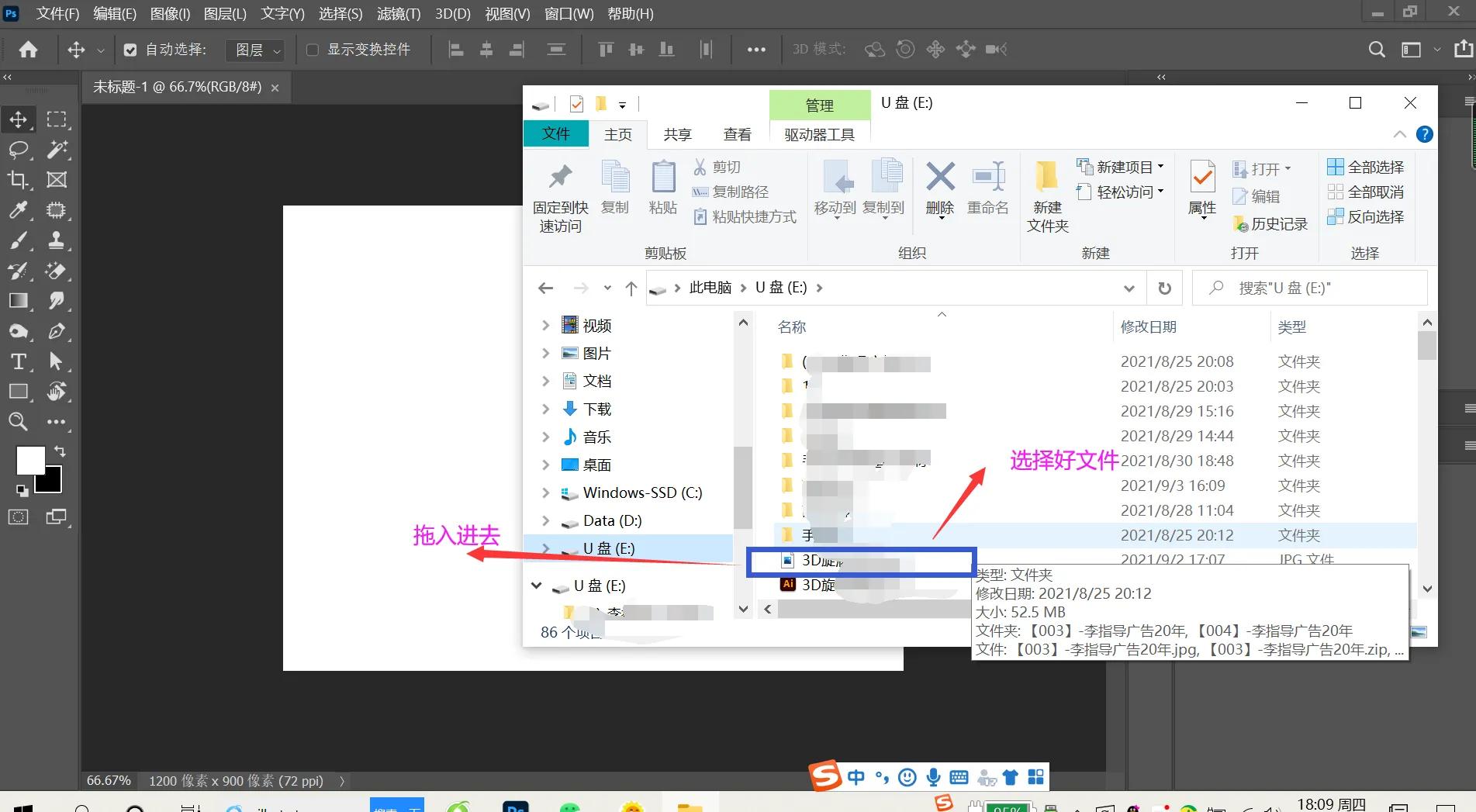The image size is (1476, 812).
Task: Enable the 自动选择 checkbox in options bar
Action: pyautogui.click(x=130, y=49)
